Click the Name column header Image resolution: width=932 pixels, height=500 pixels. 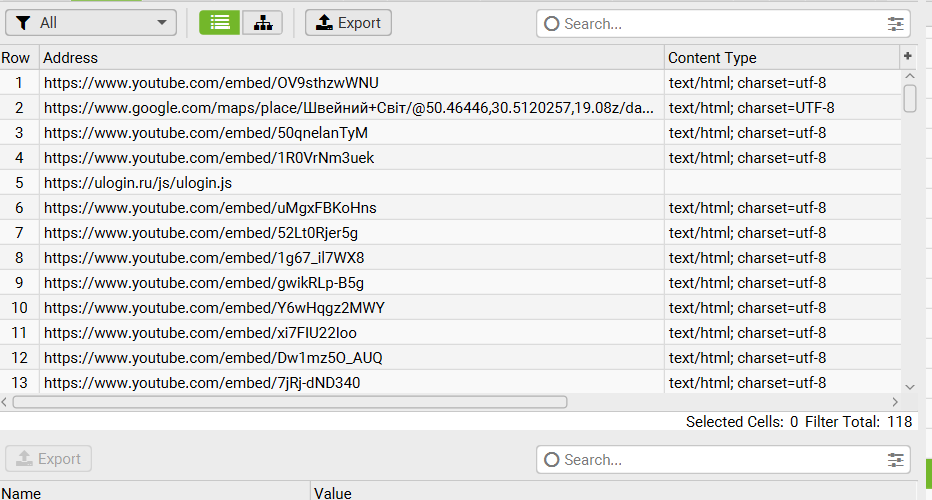coord(155,493)
